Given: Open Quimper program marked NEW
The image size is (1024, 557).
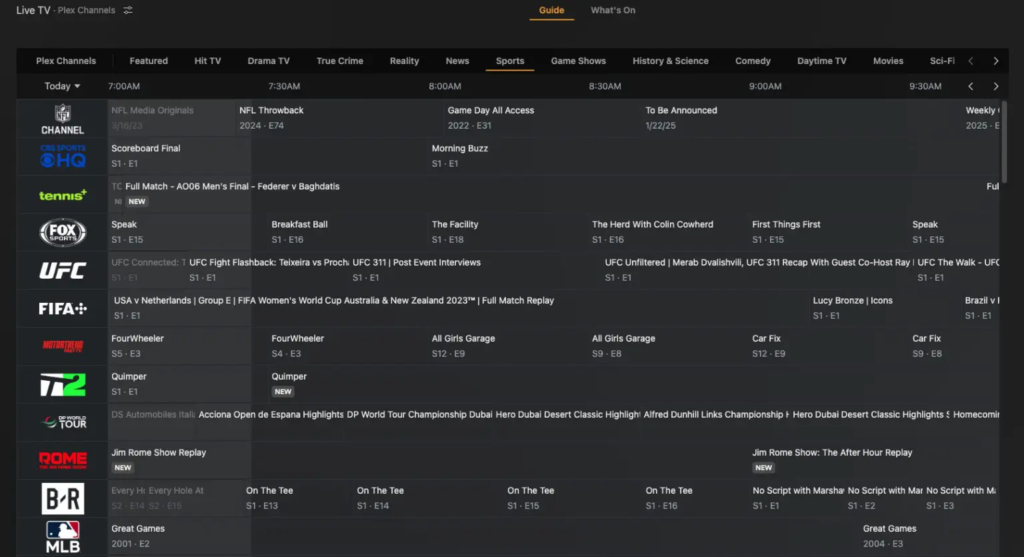Looking at the screenshot, I should point(633,383).
